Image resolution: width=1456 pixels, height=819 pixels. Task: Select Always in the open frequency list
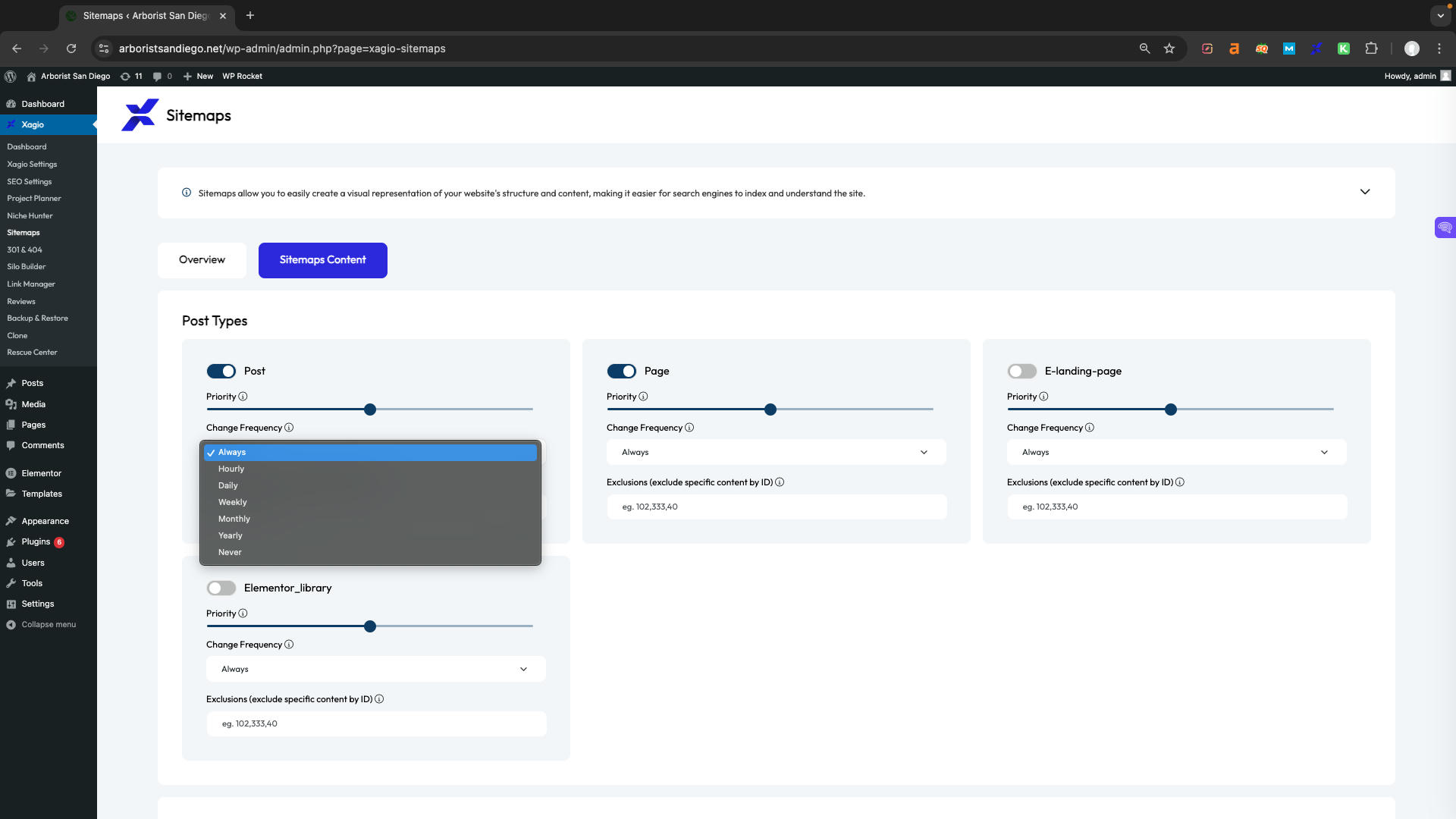pos(370,452)
